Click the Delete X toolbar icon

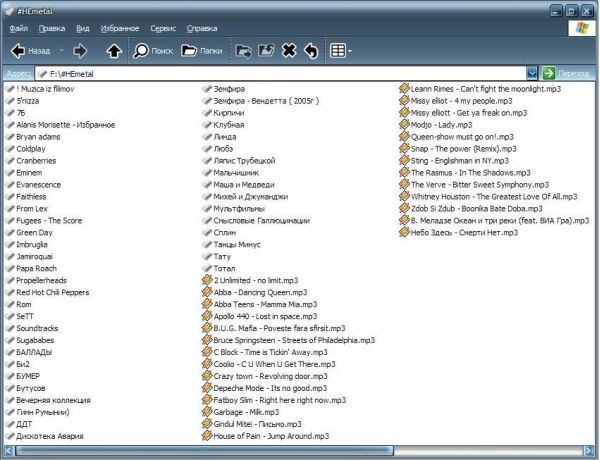[289, 51]
